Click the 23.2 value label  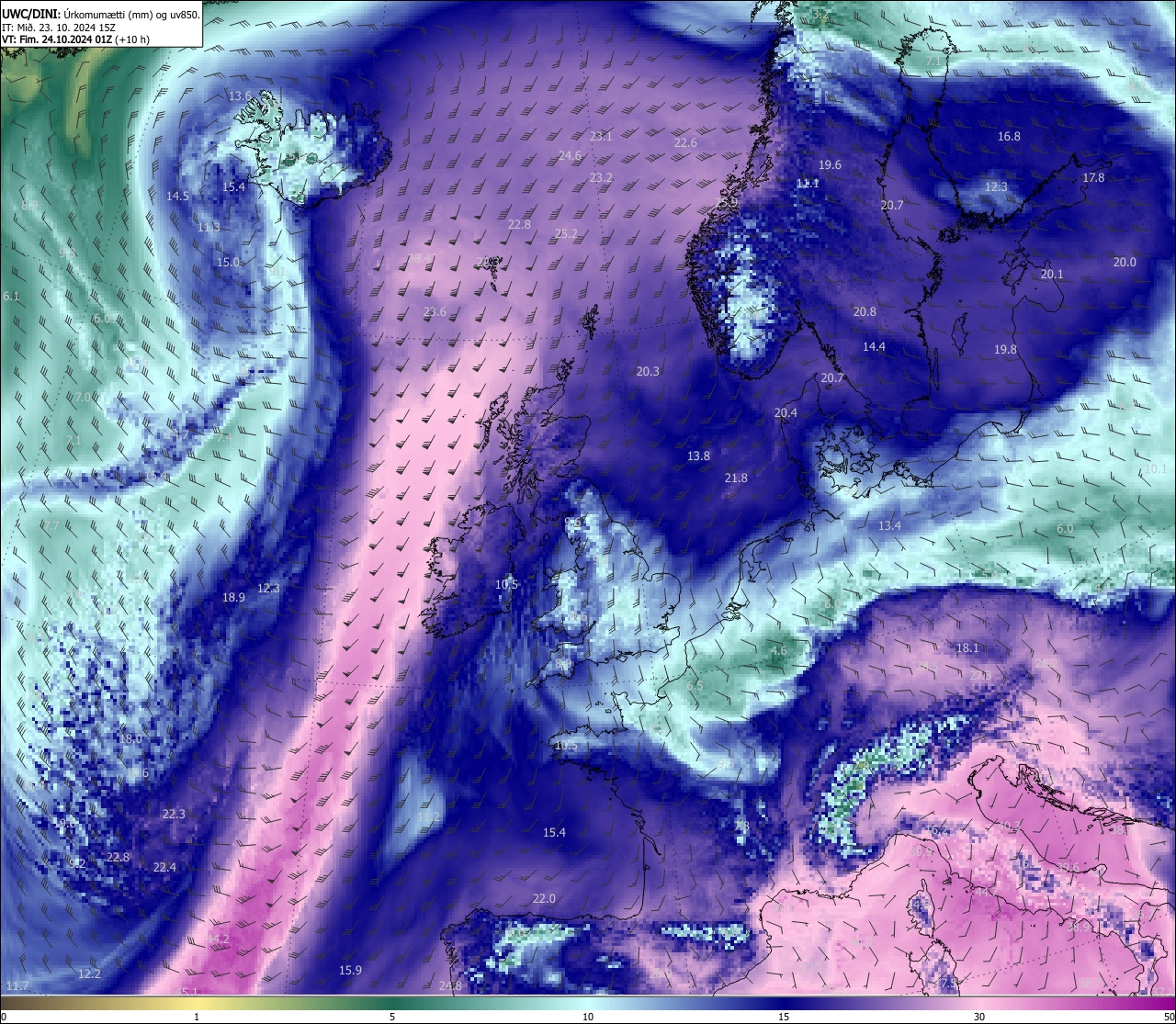pyautogui.click(x=601, y=177)
